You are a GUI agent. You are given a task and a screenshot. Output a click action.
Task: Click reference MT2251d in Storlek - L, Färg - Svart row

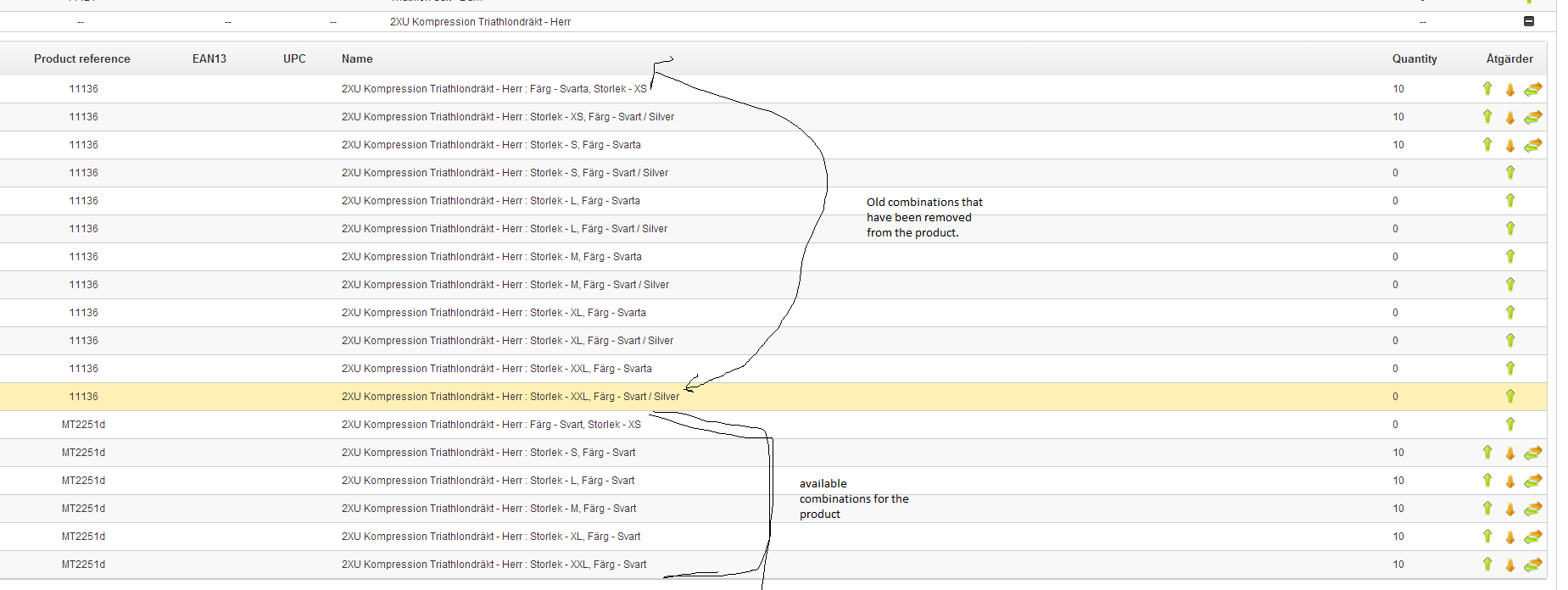point(83,481)
